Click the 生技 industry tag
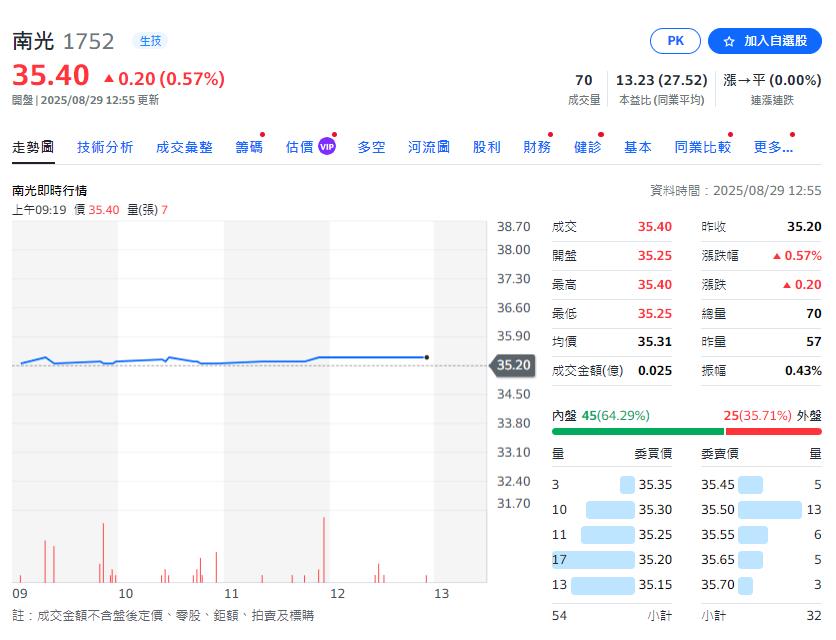836x640 pixels. (150, 41)
